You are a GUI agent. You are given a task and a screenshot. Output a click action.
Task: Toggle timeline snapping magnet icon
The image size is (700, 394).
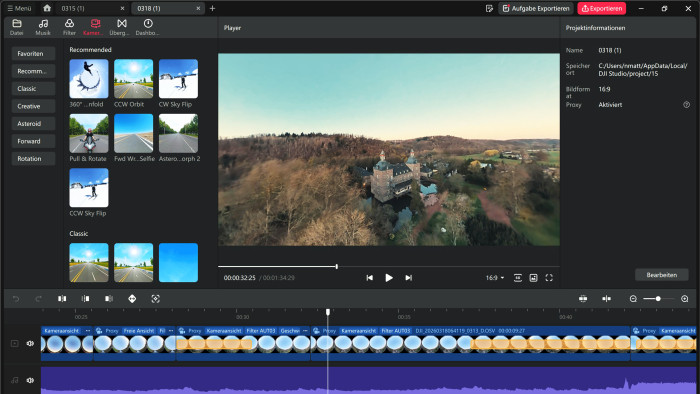click(583, 299)
